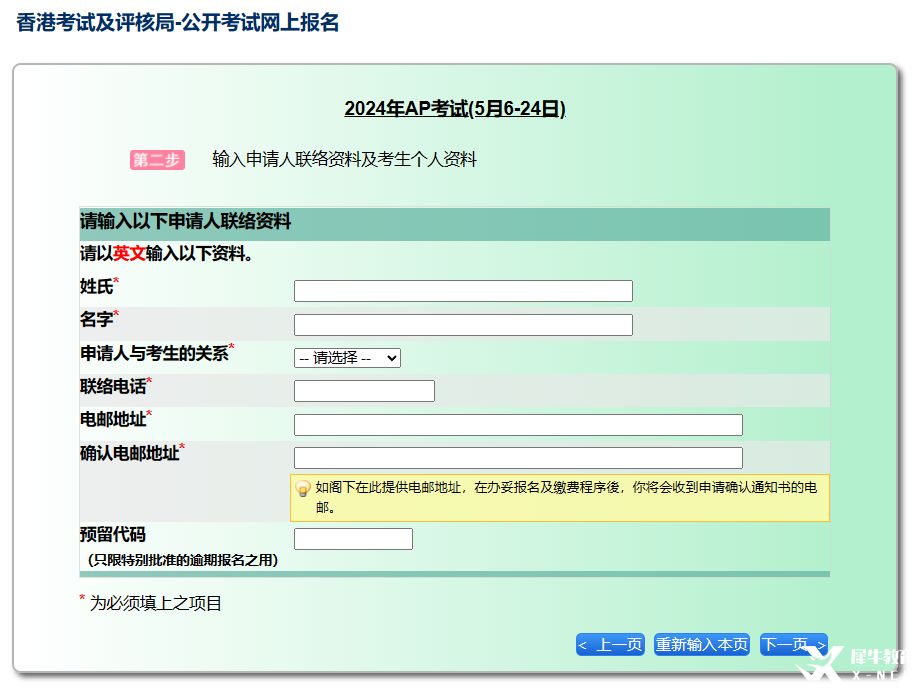Open the 2024年AP考试 title link
The width and height of the screenshot is (920, 689).
455,110
